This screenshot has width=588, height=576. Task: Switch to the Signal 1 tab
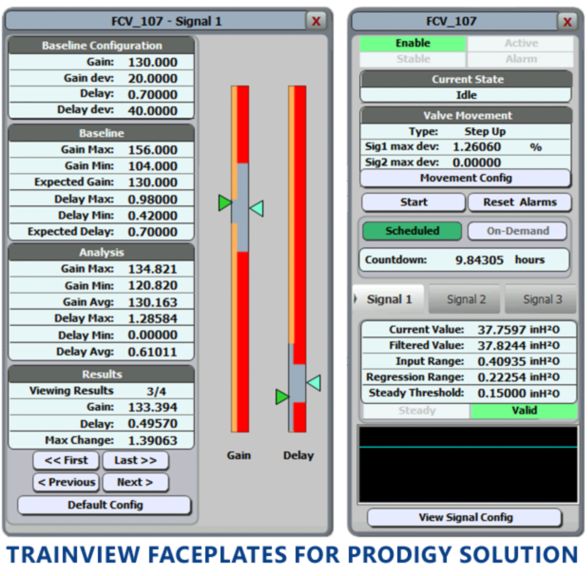[389, 299]
